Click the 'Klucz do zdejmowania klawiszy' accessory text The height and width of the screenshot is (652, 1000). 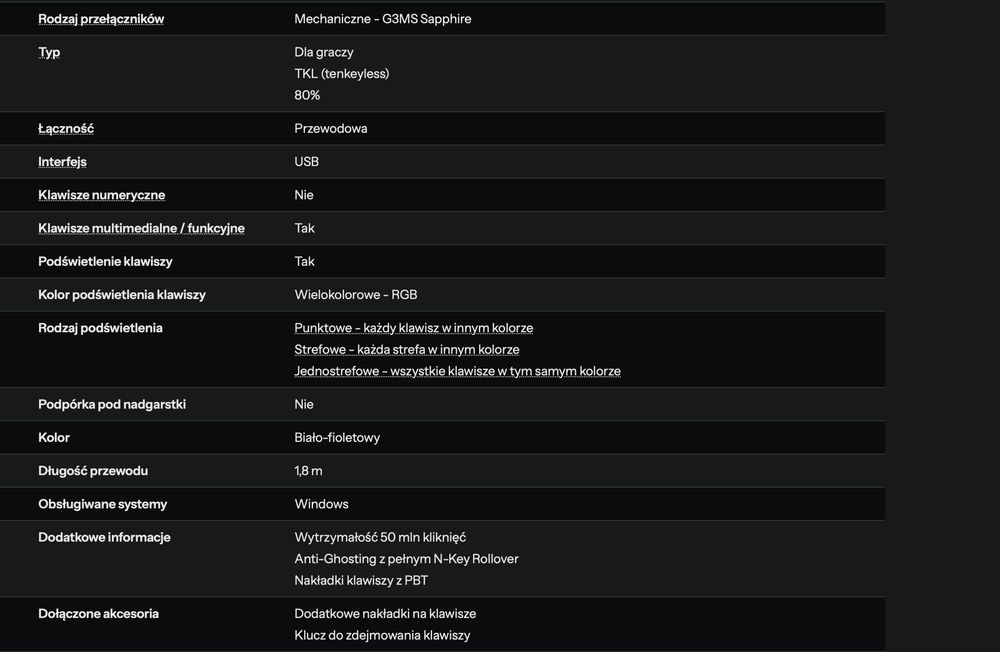(382, 635)
